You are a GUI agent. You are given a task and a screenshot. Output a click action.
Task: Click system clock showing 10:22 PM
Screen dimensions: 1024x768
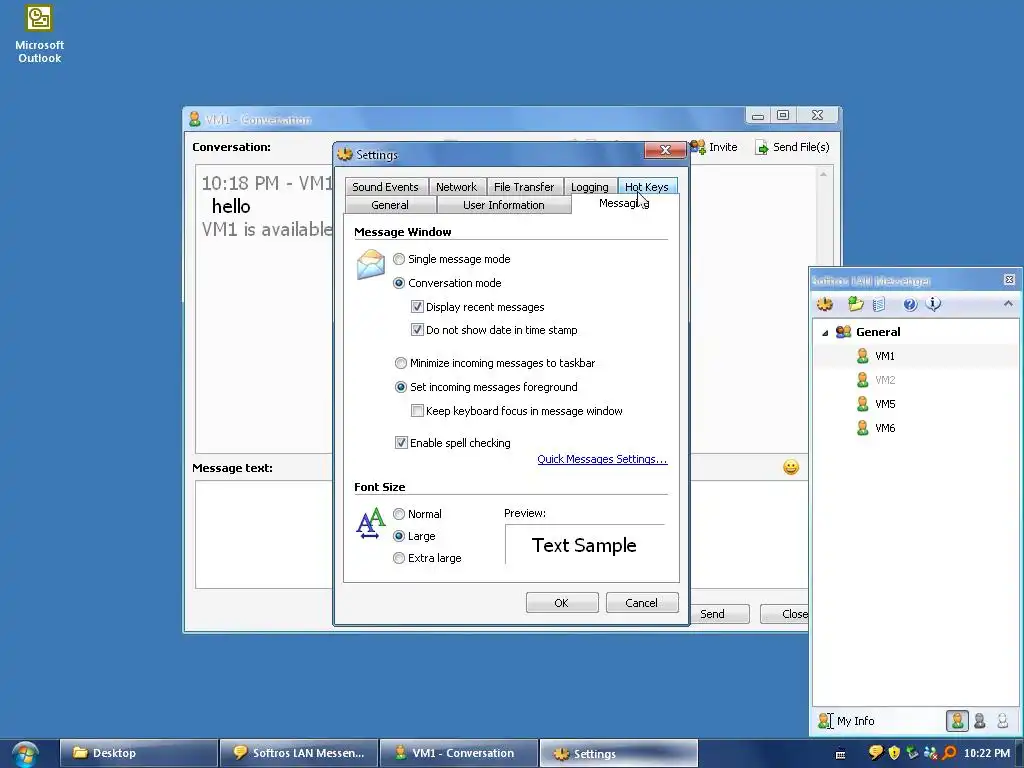(x=986, y=753)
